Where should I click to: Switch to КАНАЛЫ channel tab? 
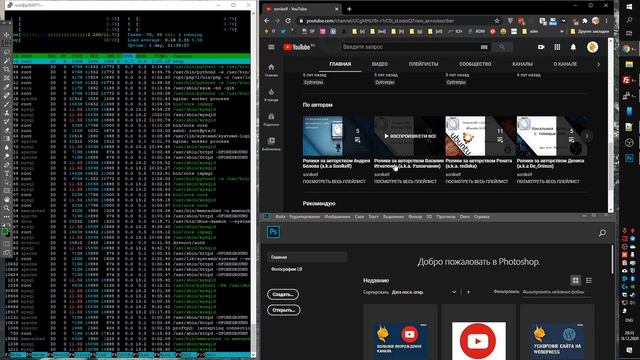(522, 64)
